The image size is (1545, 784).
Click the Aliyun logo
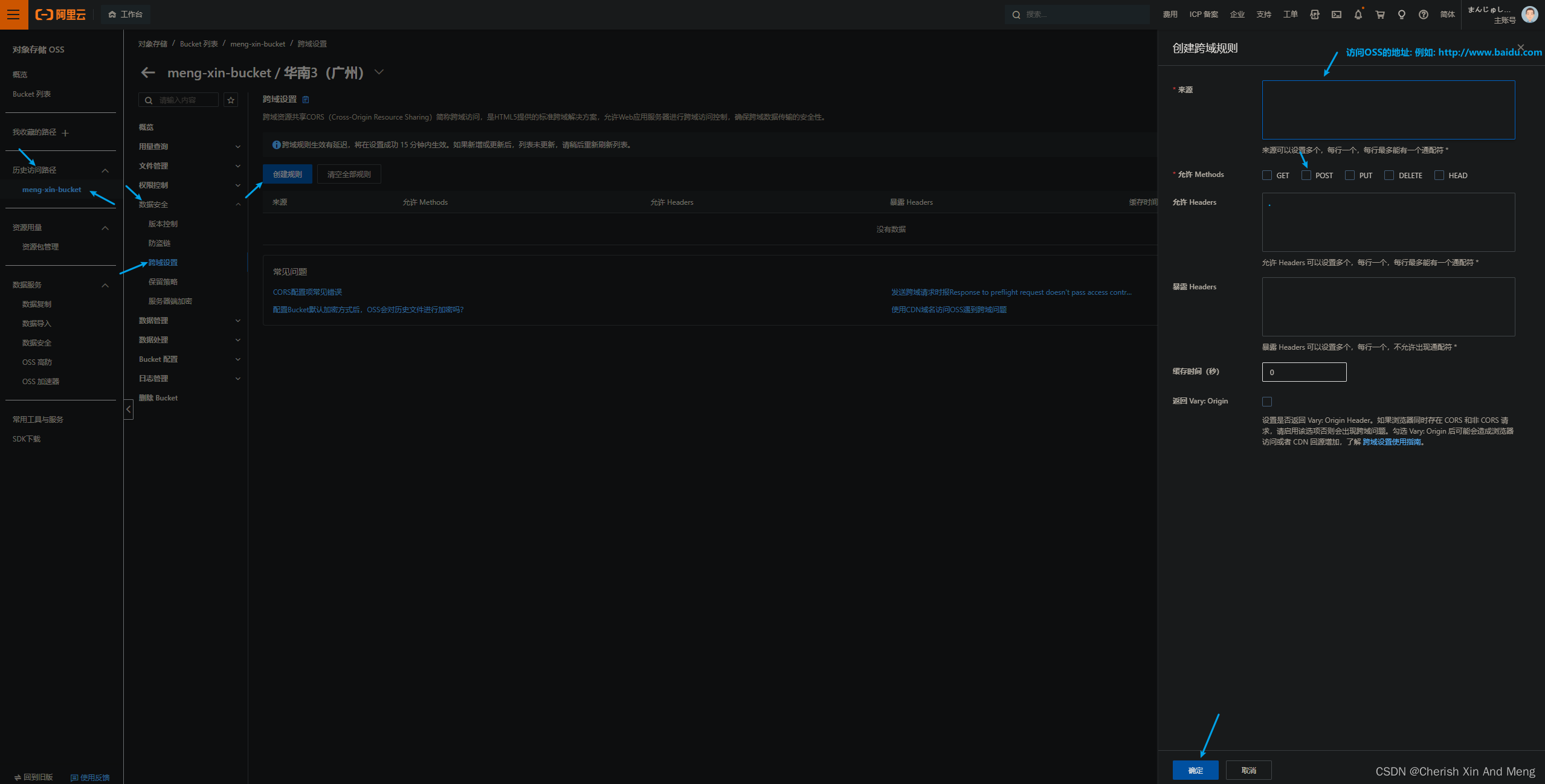click(60, 14)
